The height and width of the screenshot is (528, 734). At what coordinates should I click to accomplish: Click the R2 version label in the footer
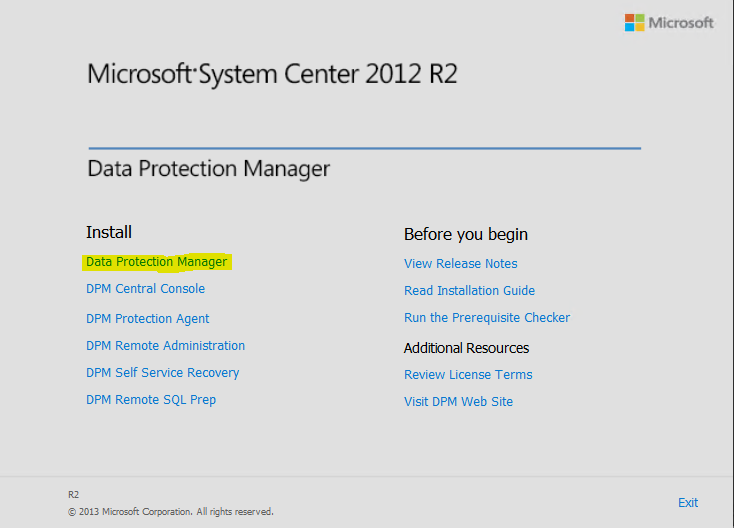(73, 495)
